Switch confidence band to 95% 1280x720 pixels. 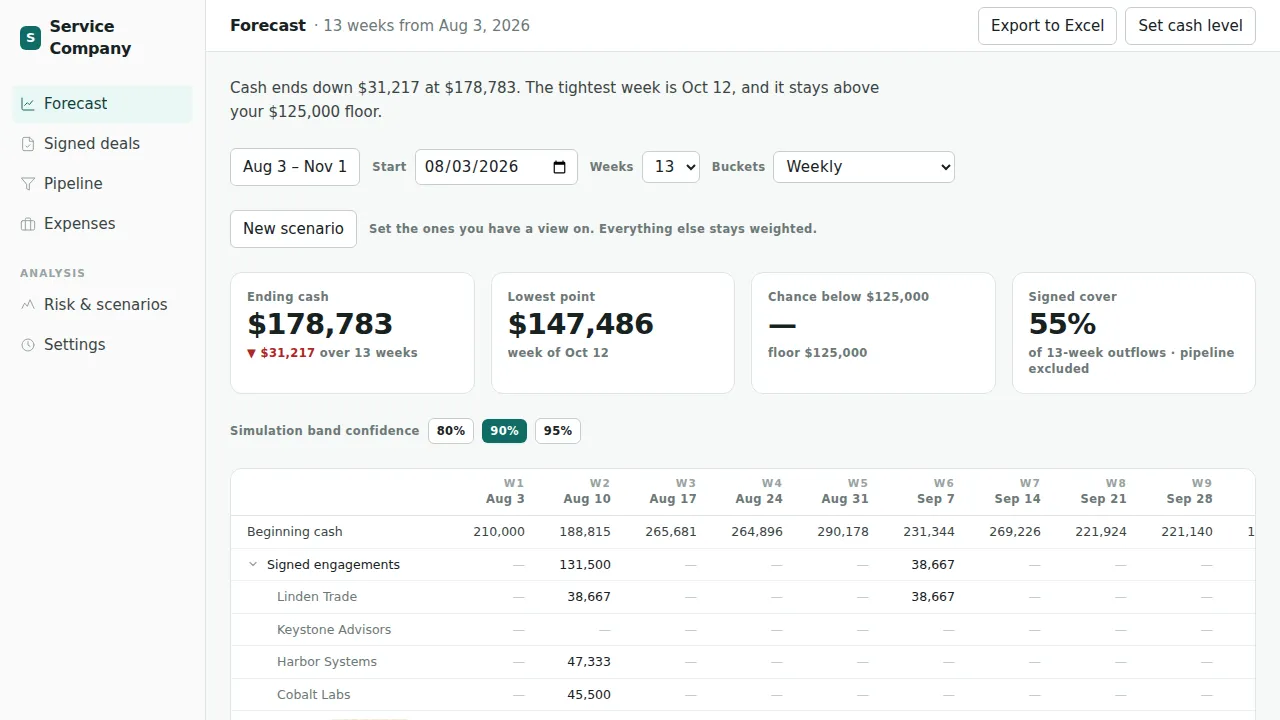[x=558, y=431]
